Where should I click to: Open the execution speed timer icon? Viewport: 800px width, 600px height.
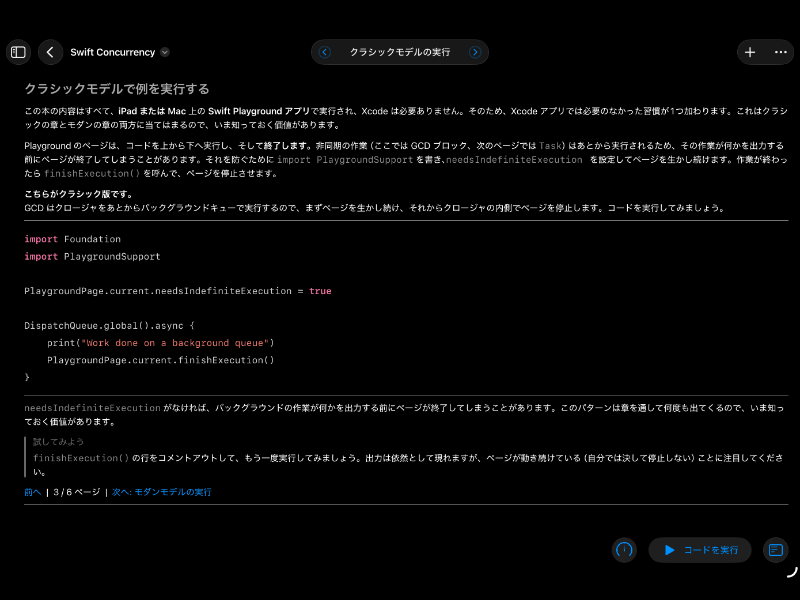pyautogui.click(x=624, y=550)
